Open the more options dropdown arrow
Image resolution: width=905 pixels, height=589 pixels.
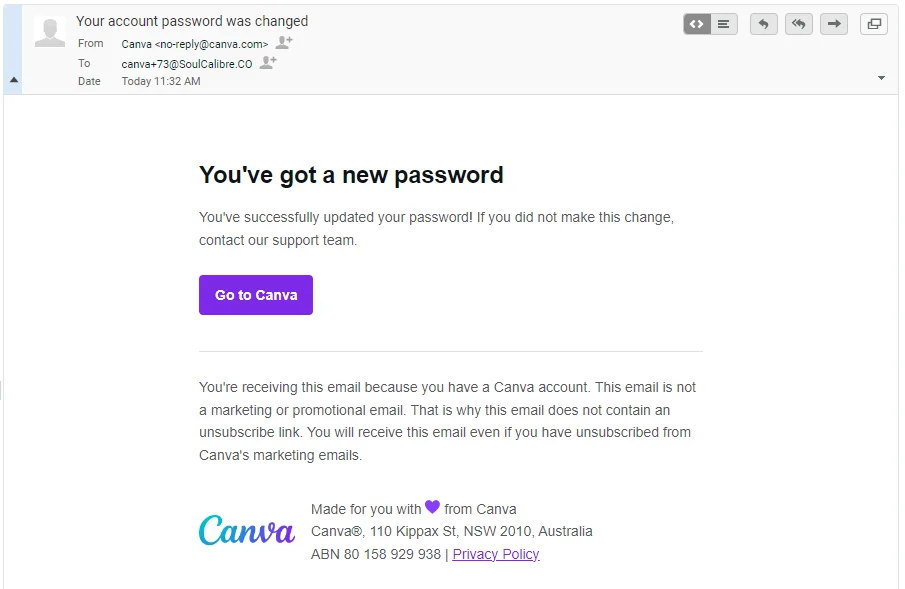881,78
